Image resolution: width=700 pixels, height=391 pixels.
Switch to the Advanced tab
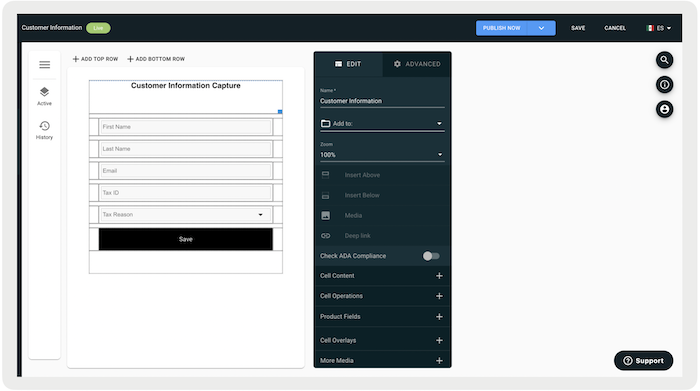pyautogui.click(x=417, y=64)
